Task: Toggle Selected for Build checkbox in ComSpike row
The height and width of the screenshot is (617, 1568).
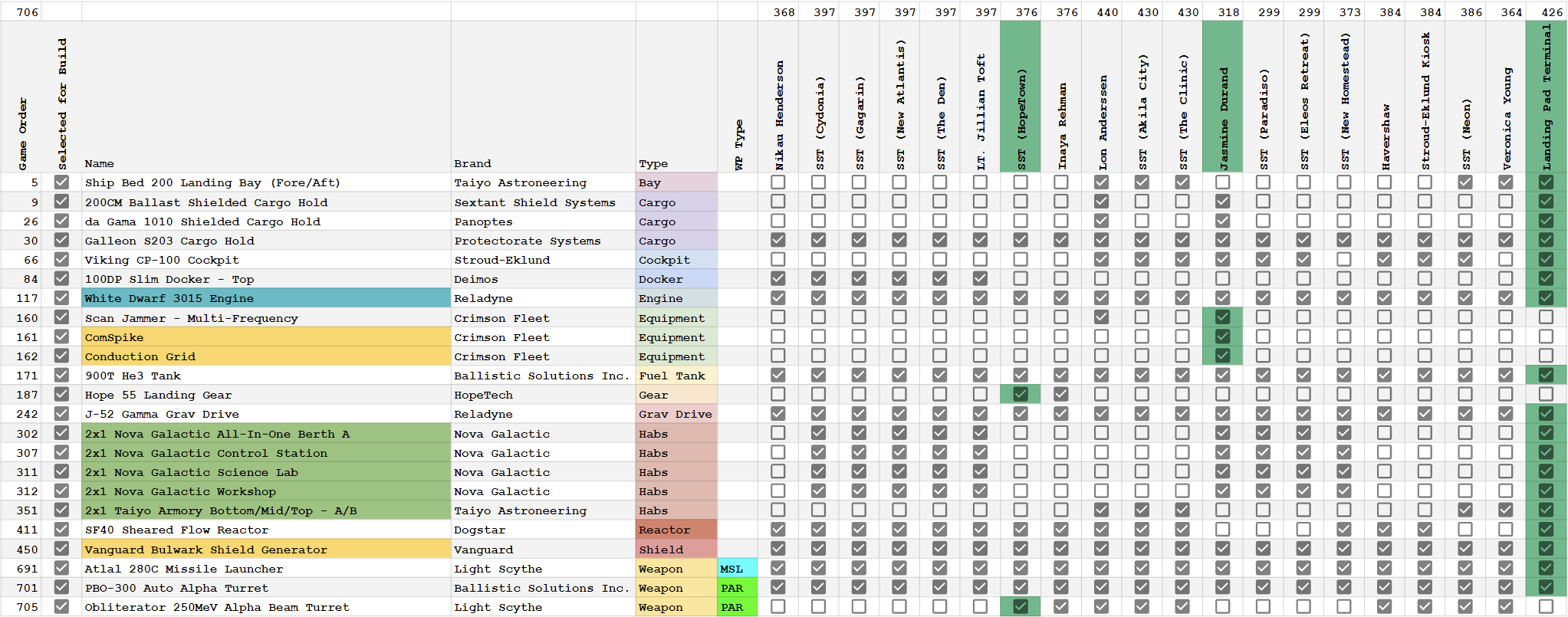Action: tap(61, 336)
